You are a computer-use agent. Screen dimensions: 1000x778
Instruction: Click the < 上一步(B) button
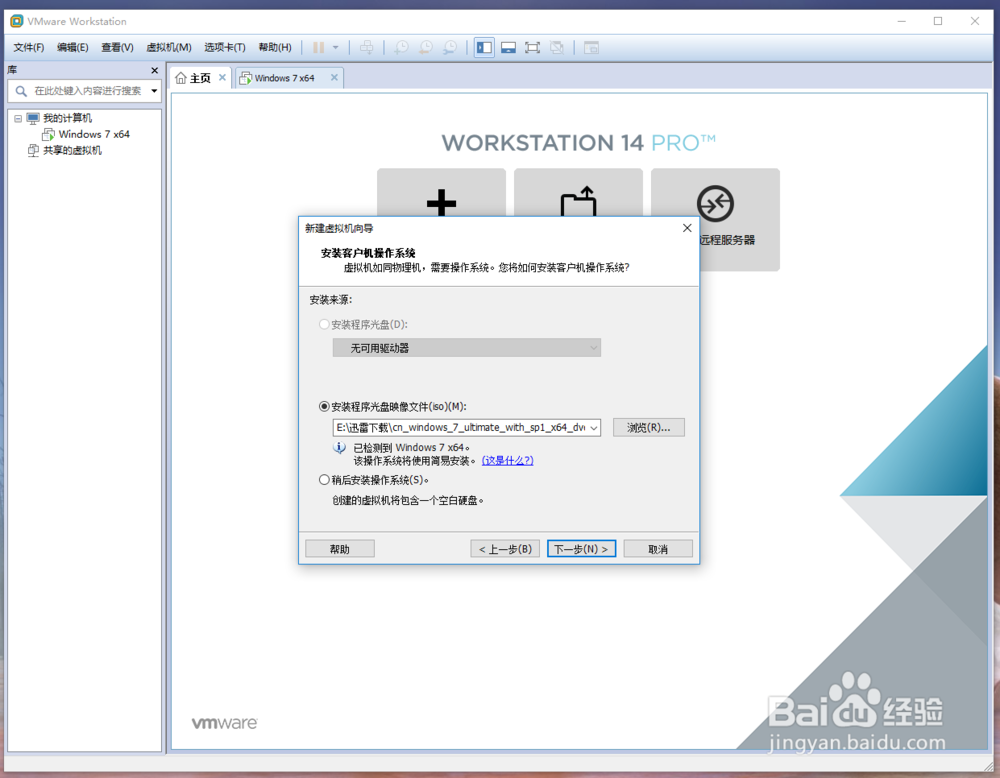tap(505, 549)
